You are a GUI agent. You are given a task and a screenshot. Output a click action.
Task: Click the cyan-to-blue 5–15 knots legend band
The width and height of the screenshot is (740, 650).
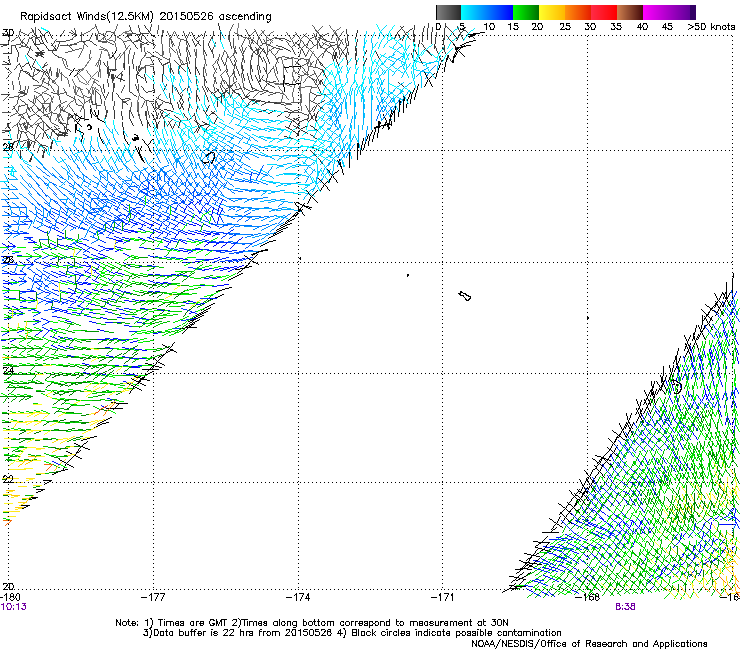487,12
